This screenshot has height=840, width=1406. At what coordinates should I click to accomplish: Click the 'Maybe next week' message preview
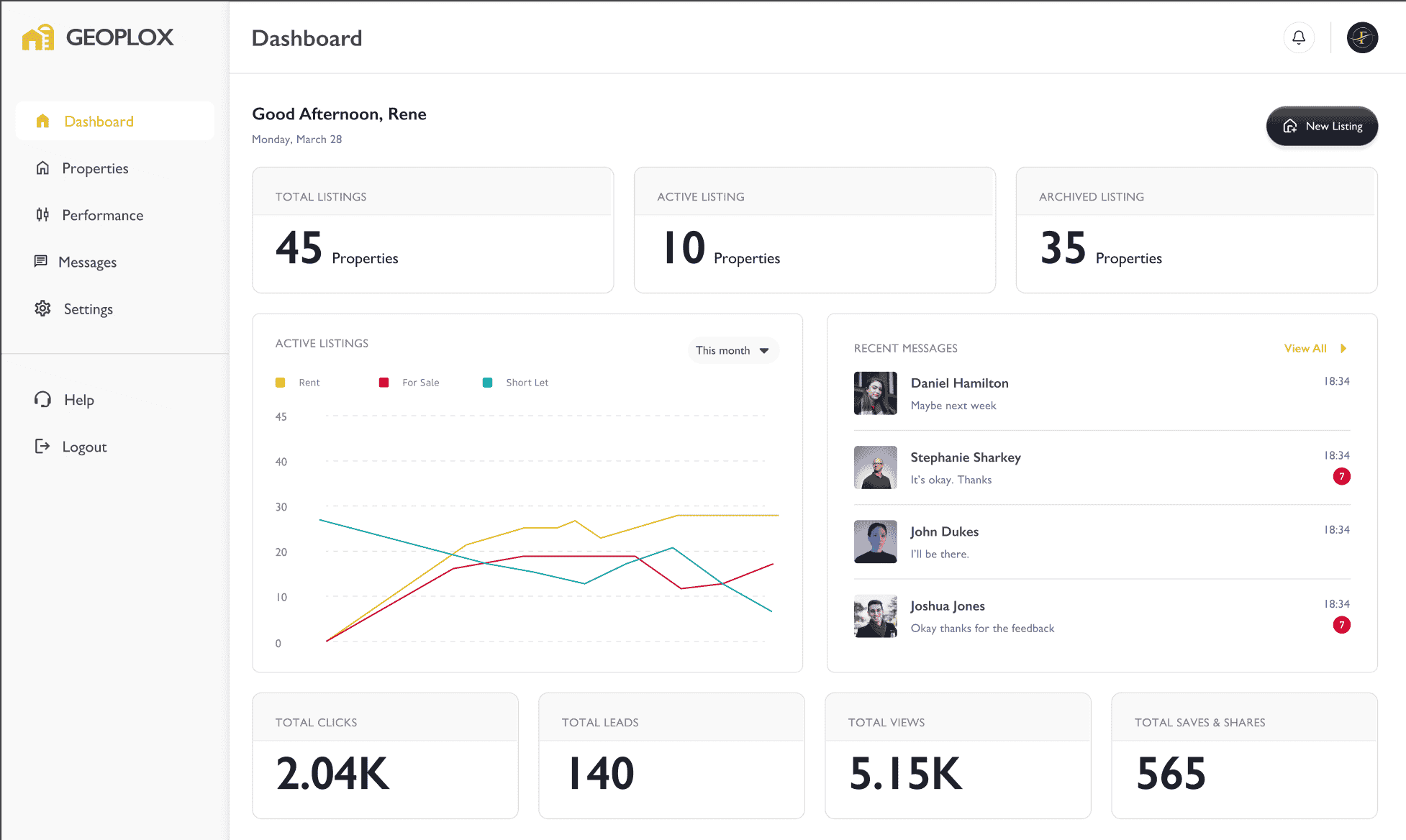[x=953, y=406]
